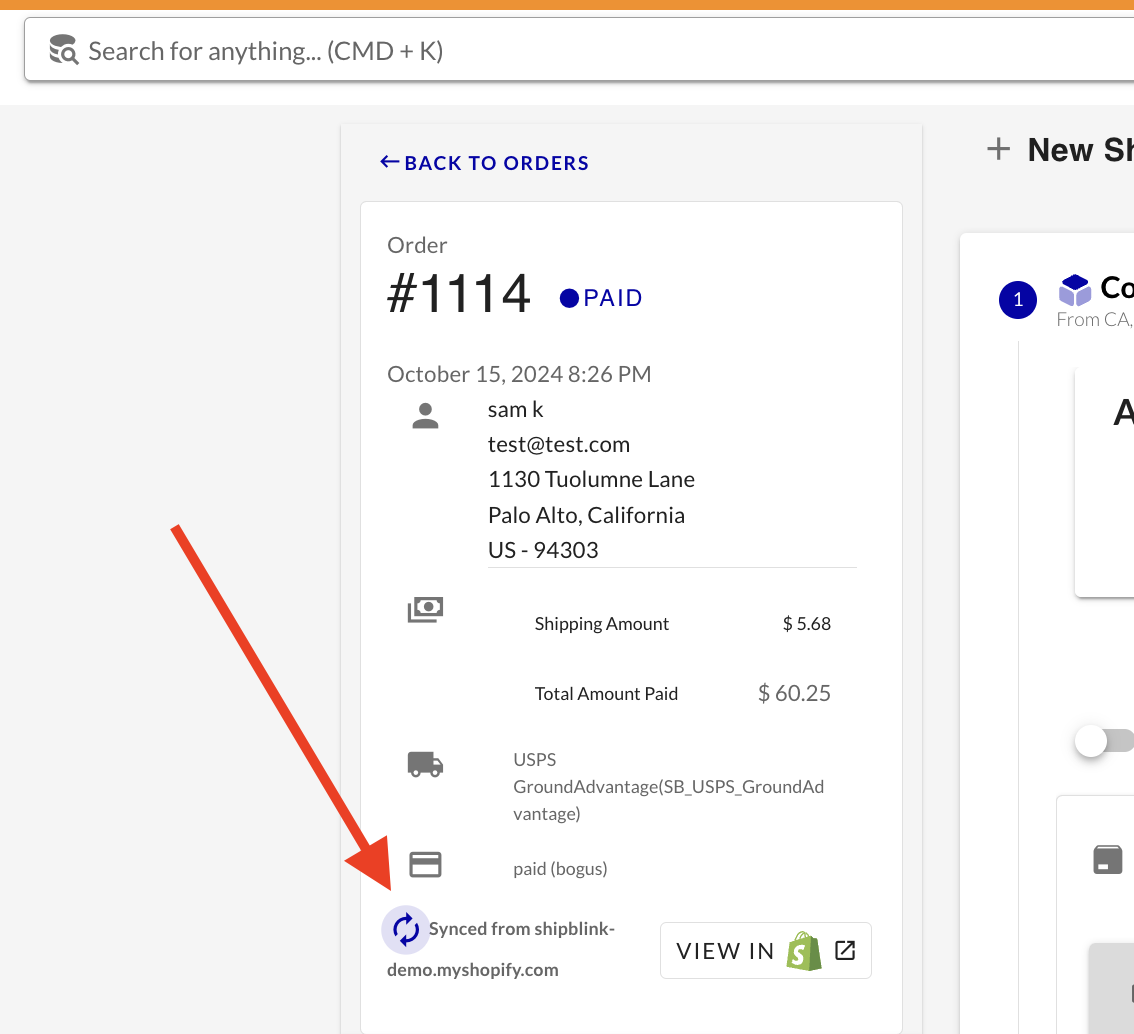Click the external link open icon
The height and width of the screenshot is (1034, 1134).
point(845,950)
